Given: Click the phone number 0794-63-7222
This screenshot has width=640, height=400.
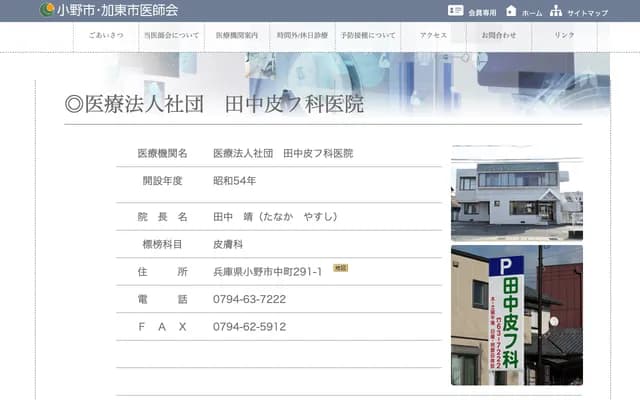Looking at the screenshot, I should (x=249, y=299).
